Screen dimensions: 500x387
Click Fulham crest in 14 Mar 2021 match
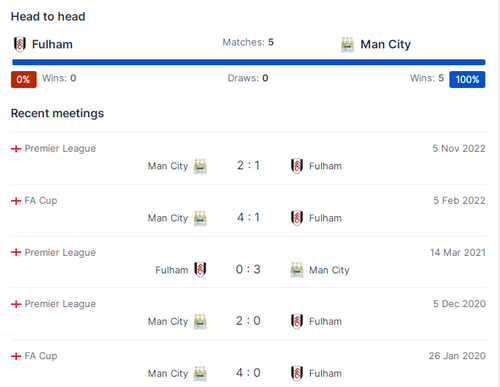click(200, 269)
